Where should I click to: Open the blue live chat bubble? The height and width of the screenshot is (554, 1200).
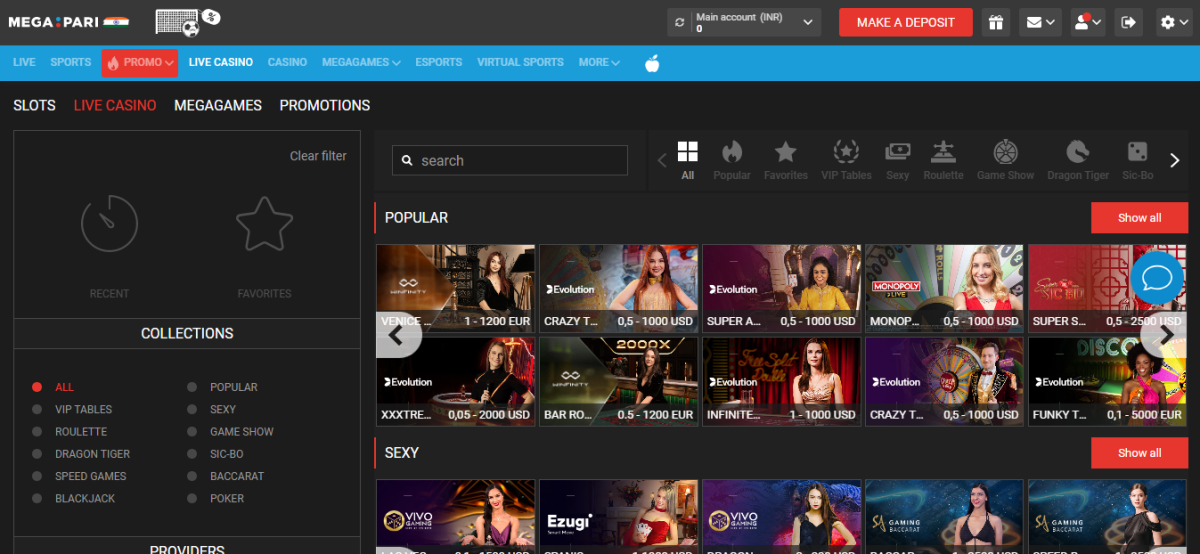click(x=1156, y=278)
